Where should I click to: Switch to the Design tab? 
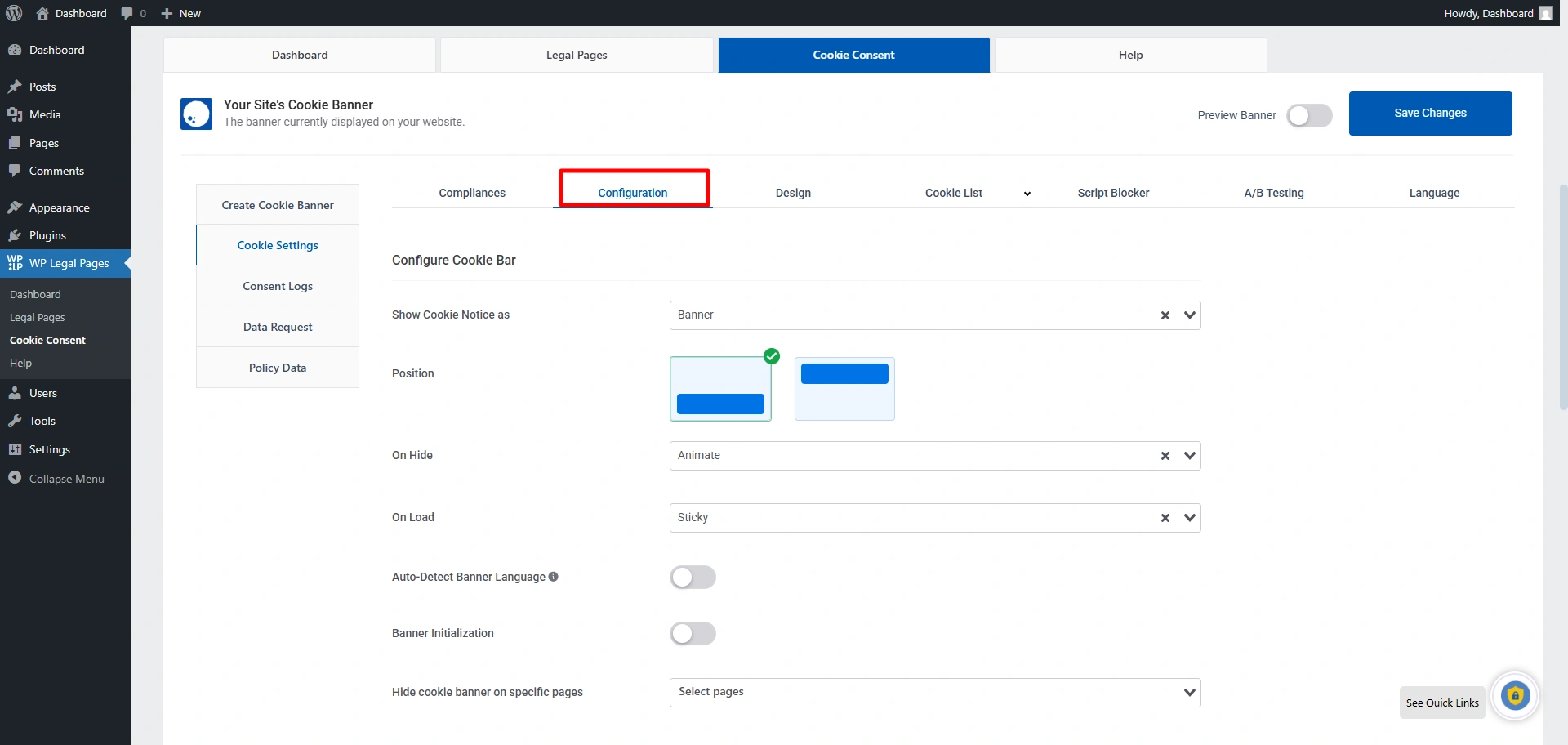(x=793, y=193)
